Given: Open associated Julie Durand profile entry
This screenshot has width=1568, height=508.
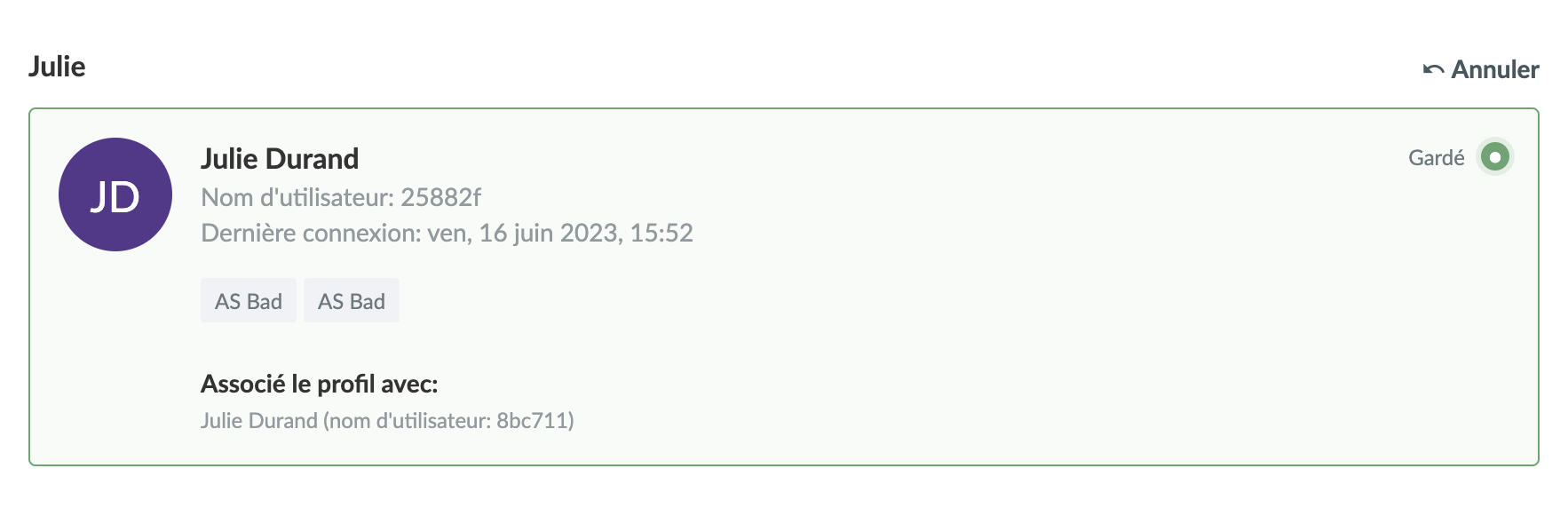Looking at the screenshot, I should (258, 420).
